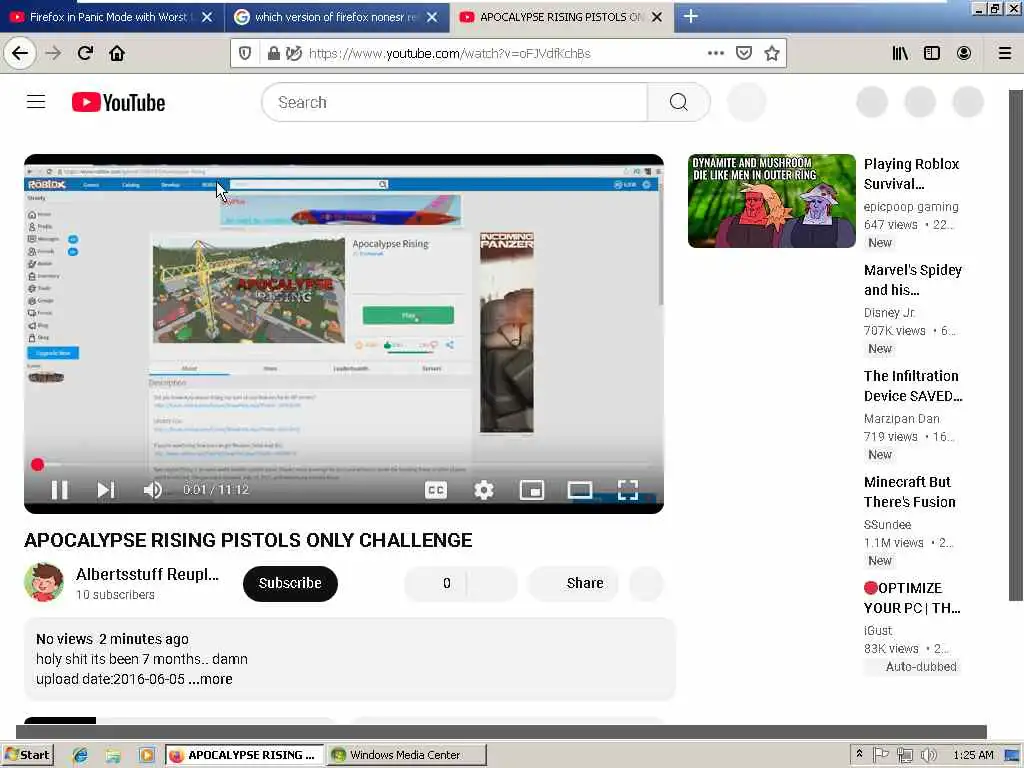The height and width of the screenshot is (768, 1024).
Task: Open Action Center flag icon
Action: [x=880, y=755]
